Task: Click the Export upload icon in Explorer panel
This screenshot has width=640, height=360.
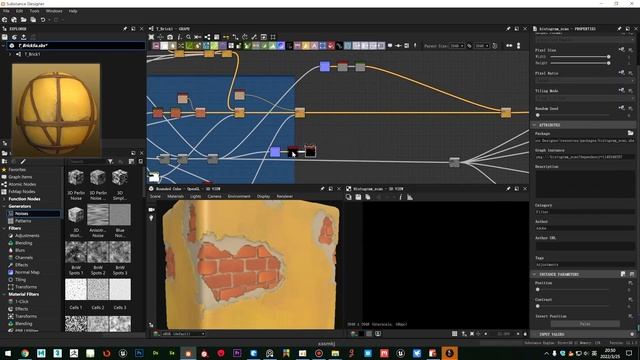Action: click(24, 37)
